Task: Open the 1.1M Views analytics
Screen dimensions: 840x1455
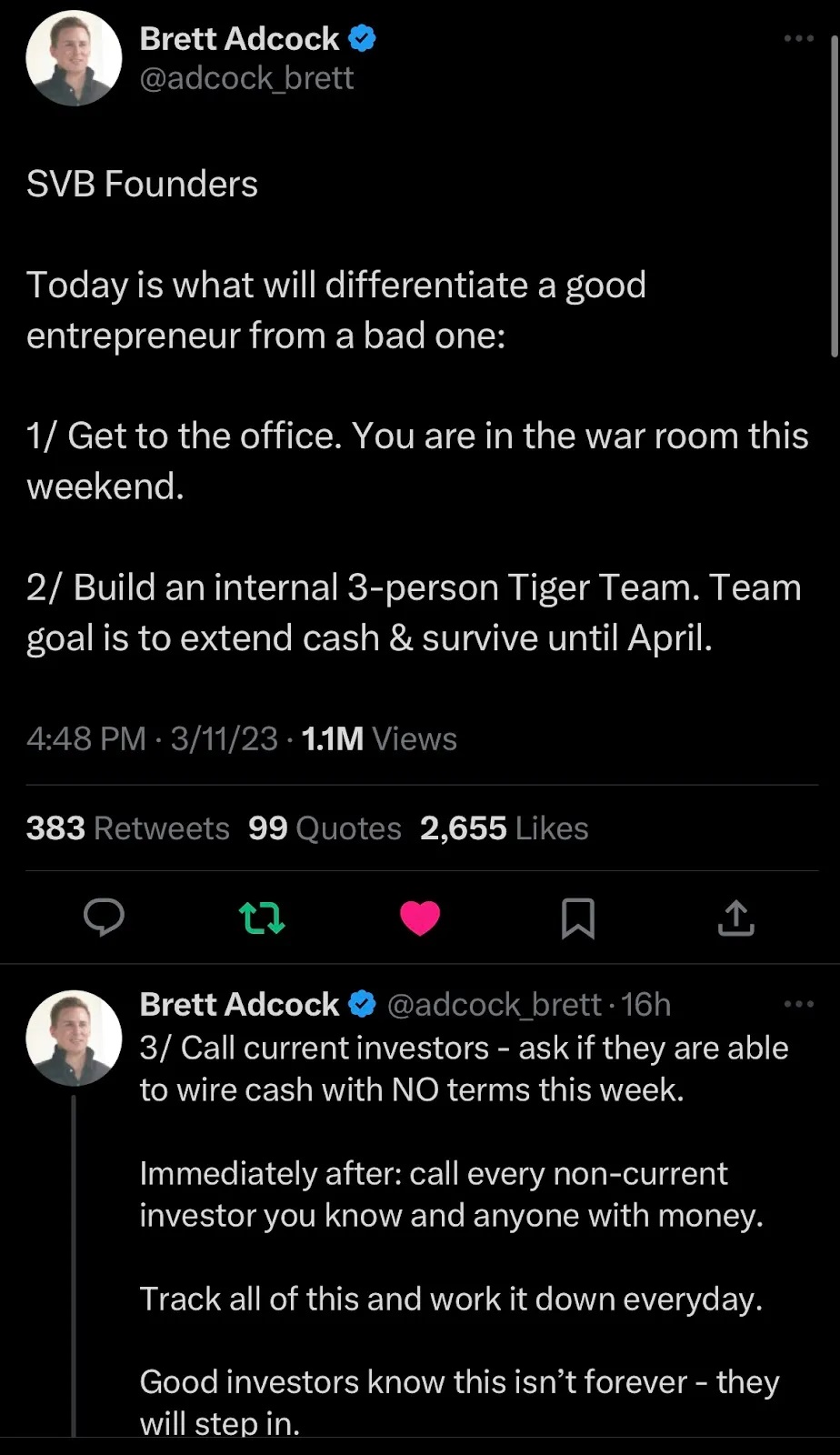Action: click(x=379, y=739)
